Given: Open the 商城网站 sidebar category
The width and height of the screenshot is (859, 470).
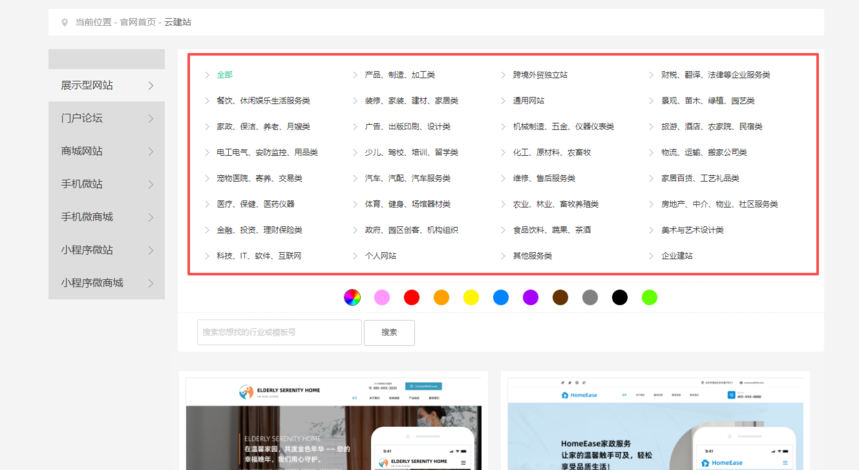Looking at the screenshot, I should [82, 151].
